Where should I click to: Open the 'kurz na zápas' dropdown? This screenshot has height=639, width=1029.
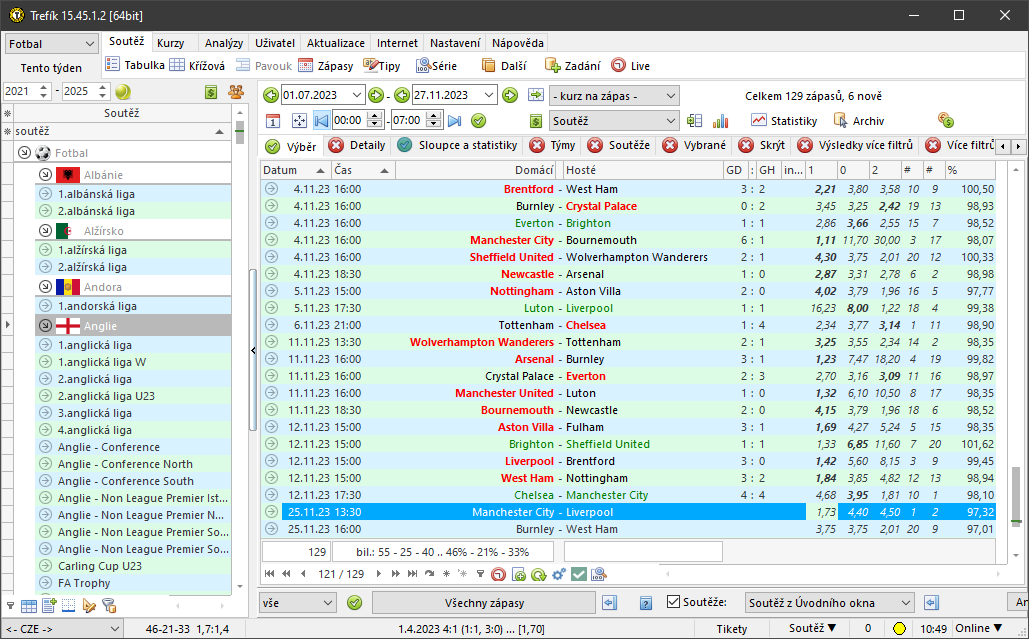pyautogui.click(x=614, y=96)
